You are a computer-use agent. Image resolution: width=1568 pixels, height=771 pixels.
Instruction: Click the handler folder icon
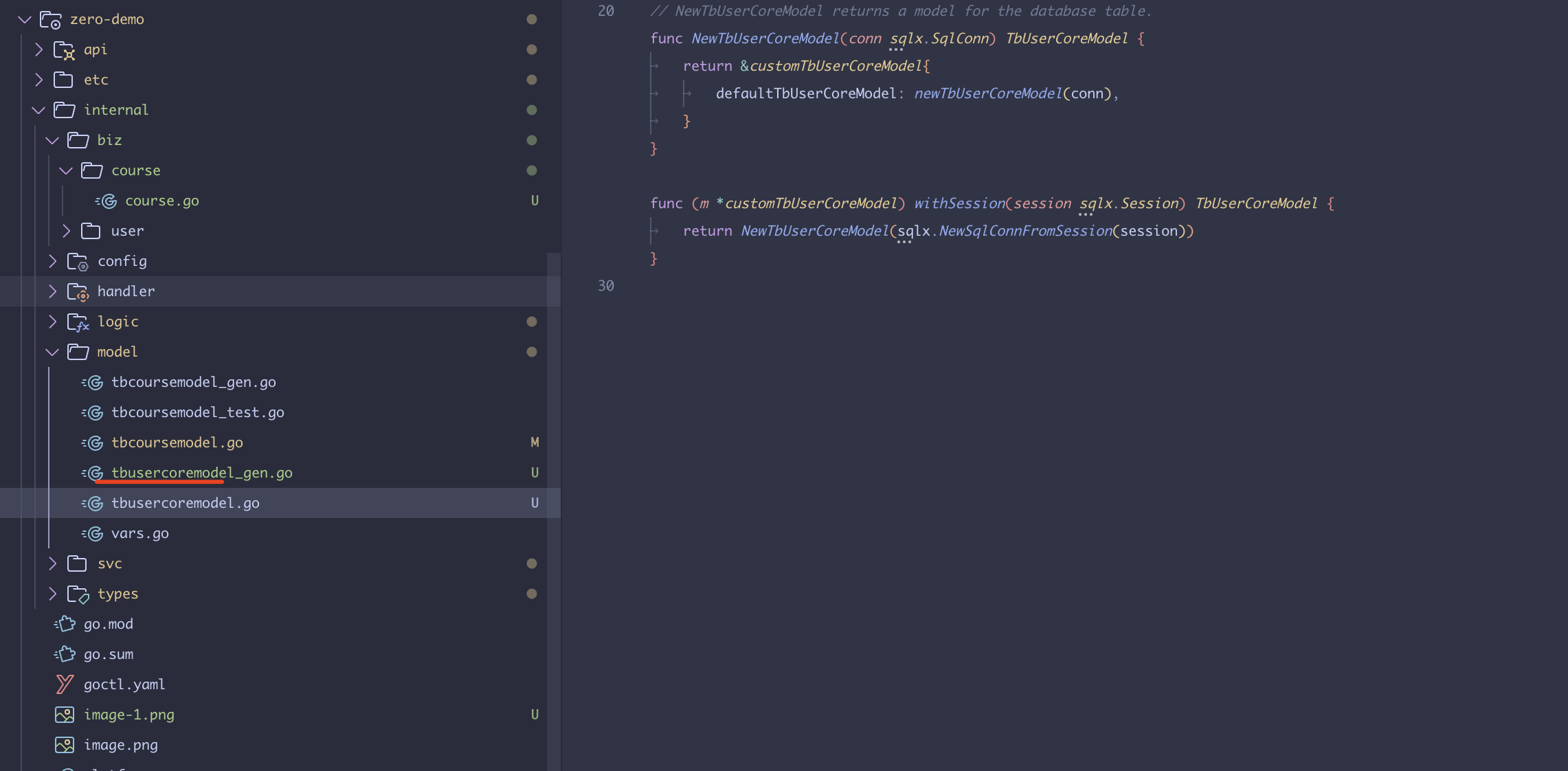coord(78,291)
